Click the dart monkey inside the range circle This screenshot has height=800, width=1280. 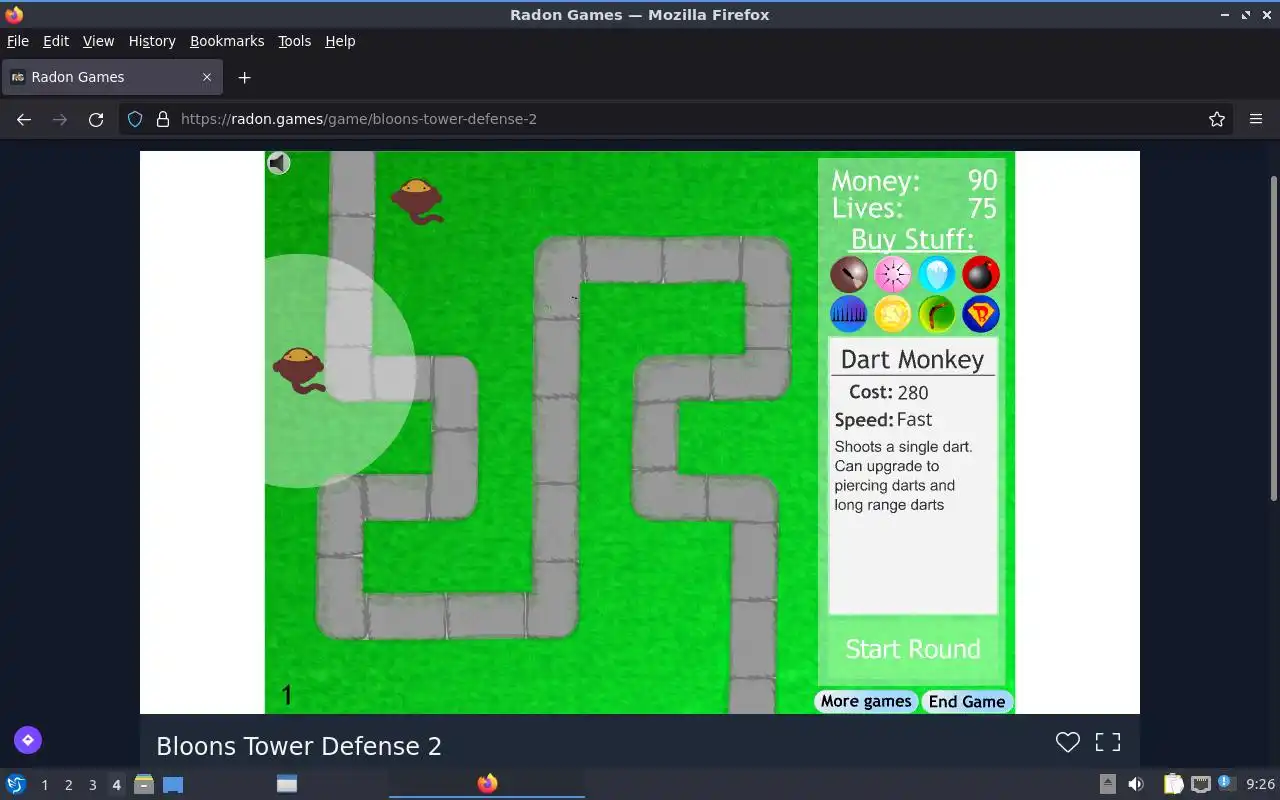299,370
